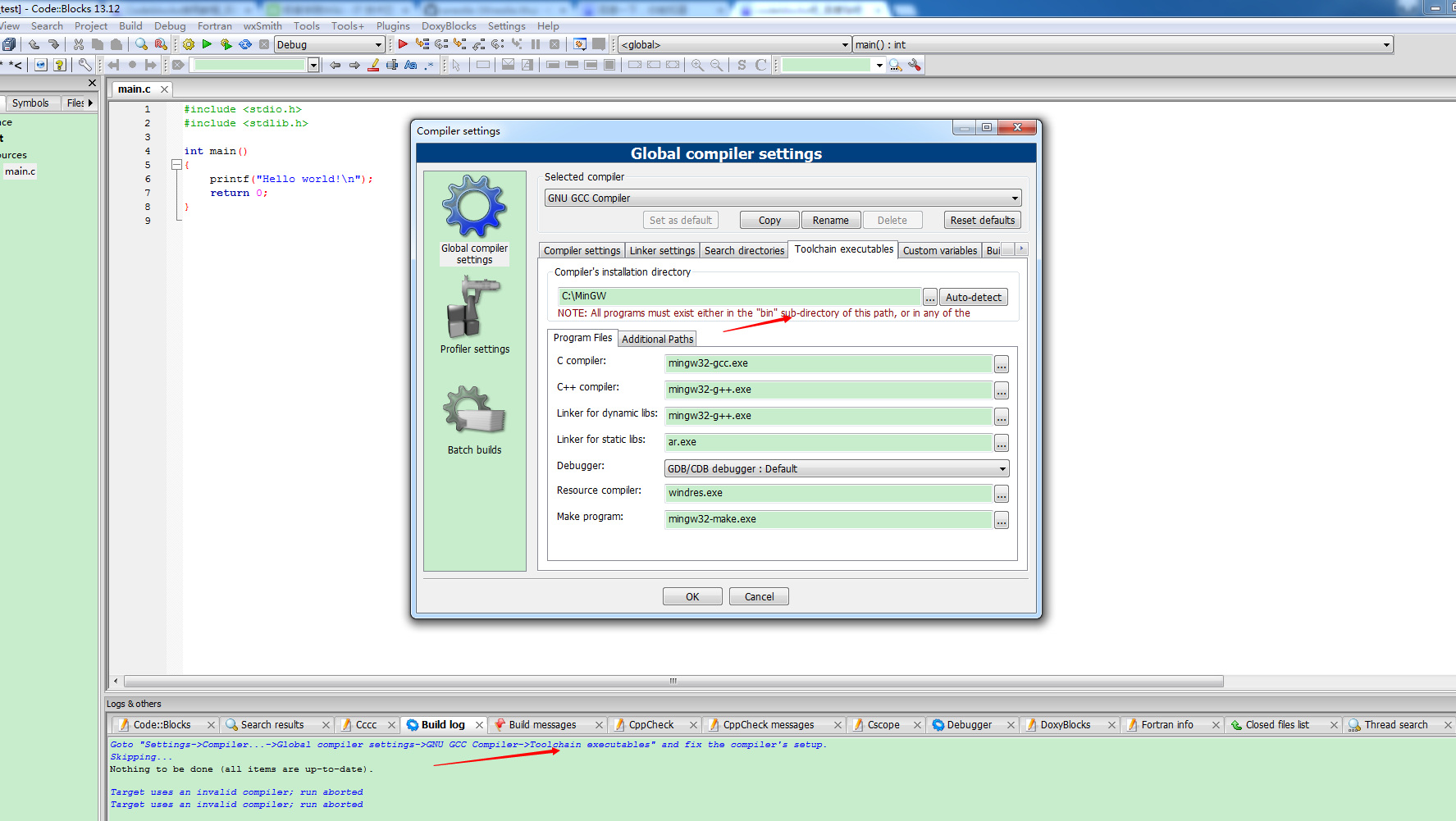Click the C:\MinGW installation directory field
1456x821 pixels.
[x=739, y=296]
